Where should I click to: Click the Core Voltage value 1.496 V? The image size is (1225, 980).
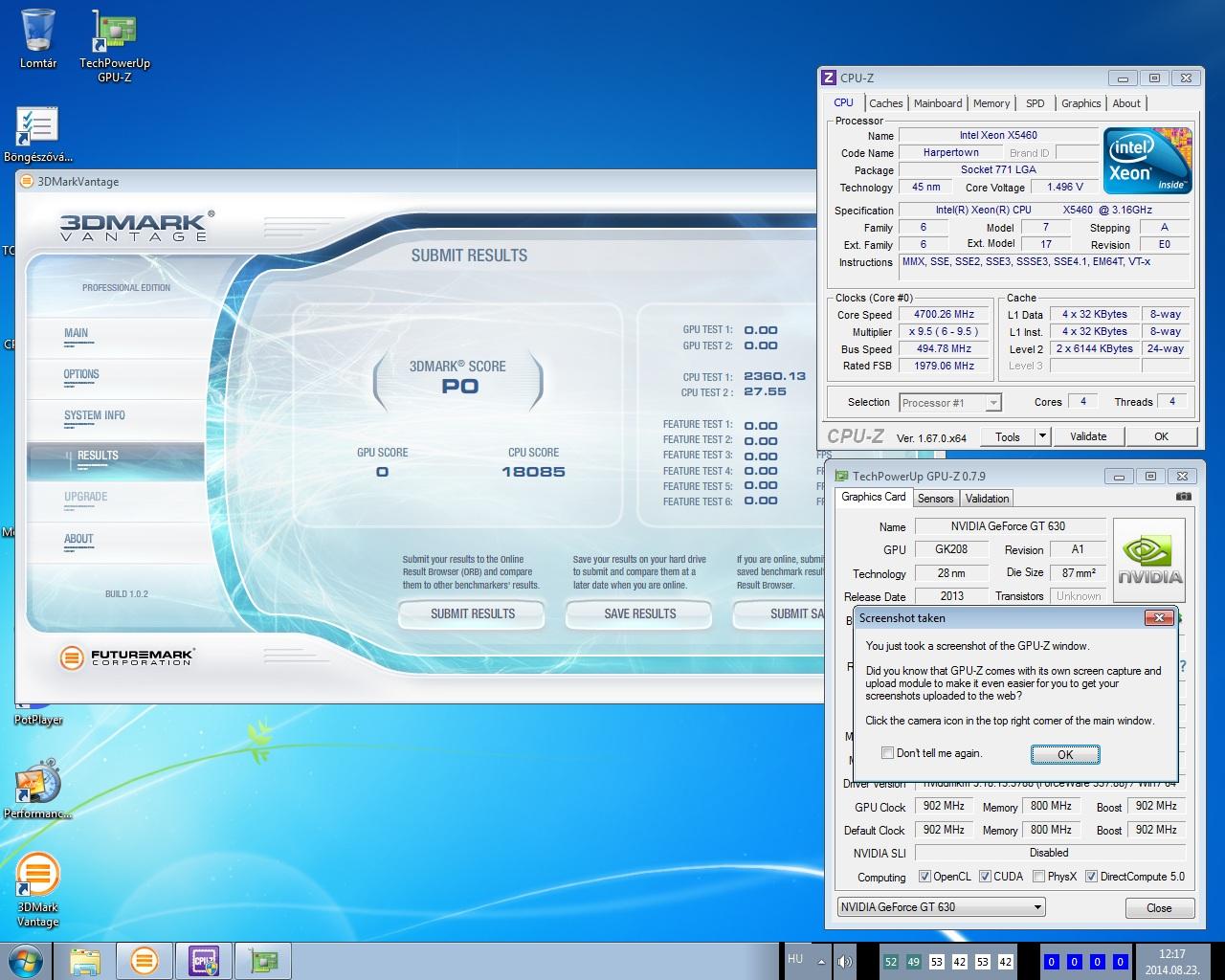[x=1065, y=188]
